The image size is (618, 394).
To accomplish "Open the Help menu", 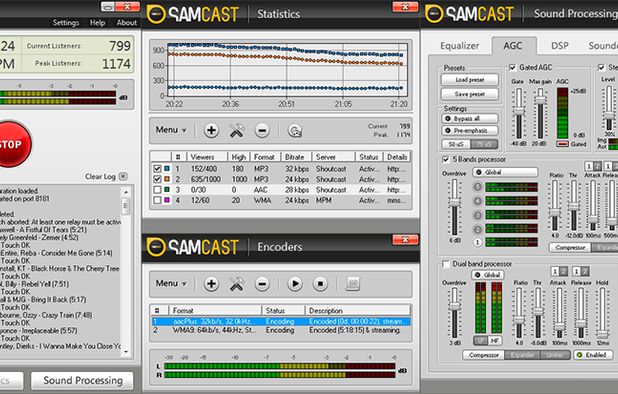I will click(x=97, y=23).
